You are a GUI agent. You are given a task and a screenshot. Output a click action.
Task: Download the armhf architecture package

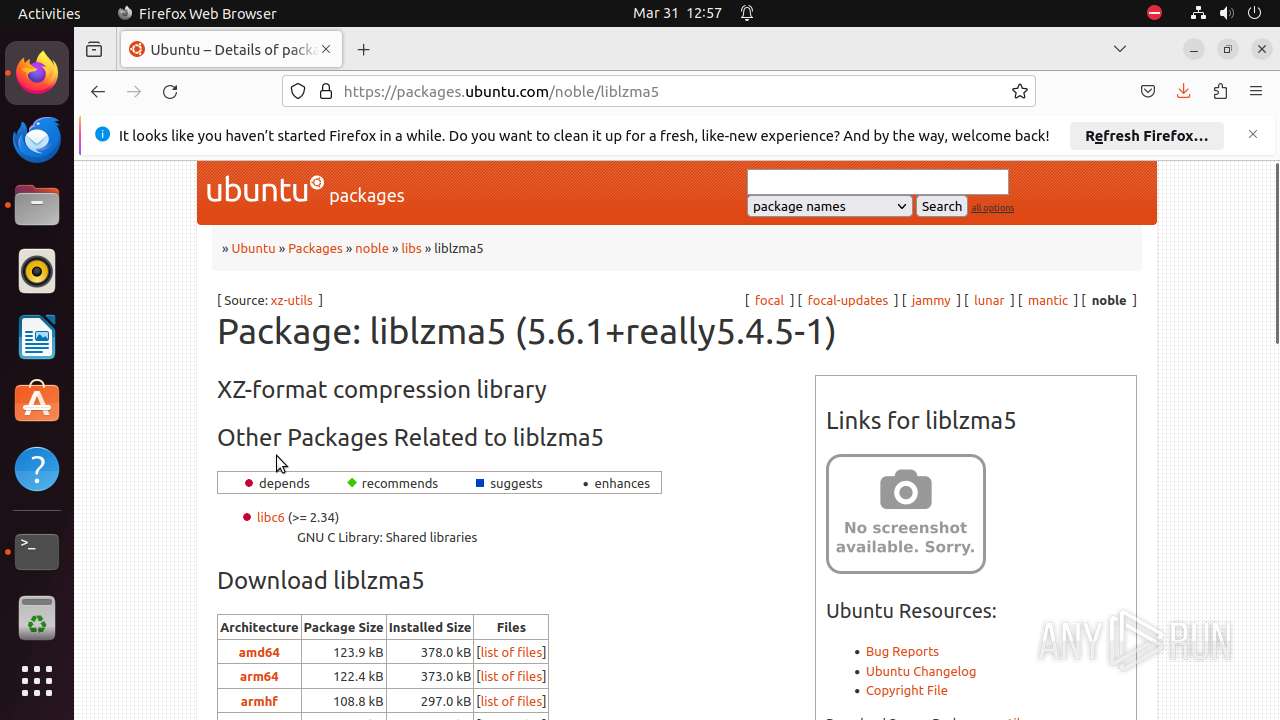point(259,701)
